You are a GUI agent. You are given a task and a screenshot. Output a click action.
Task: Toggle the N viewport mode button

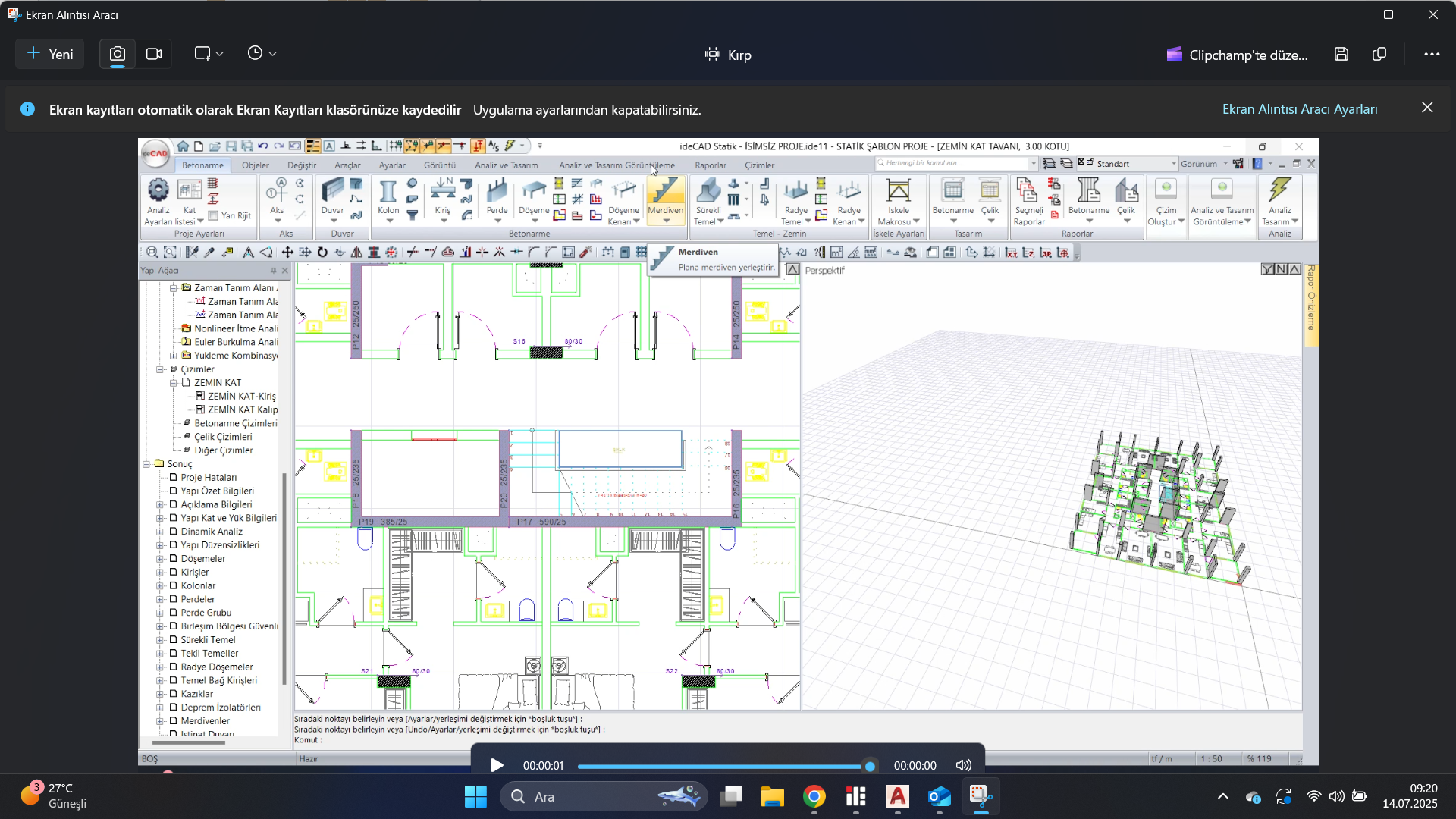(1281, 269)
